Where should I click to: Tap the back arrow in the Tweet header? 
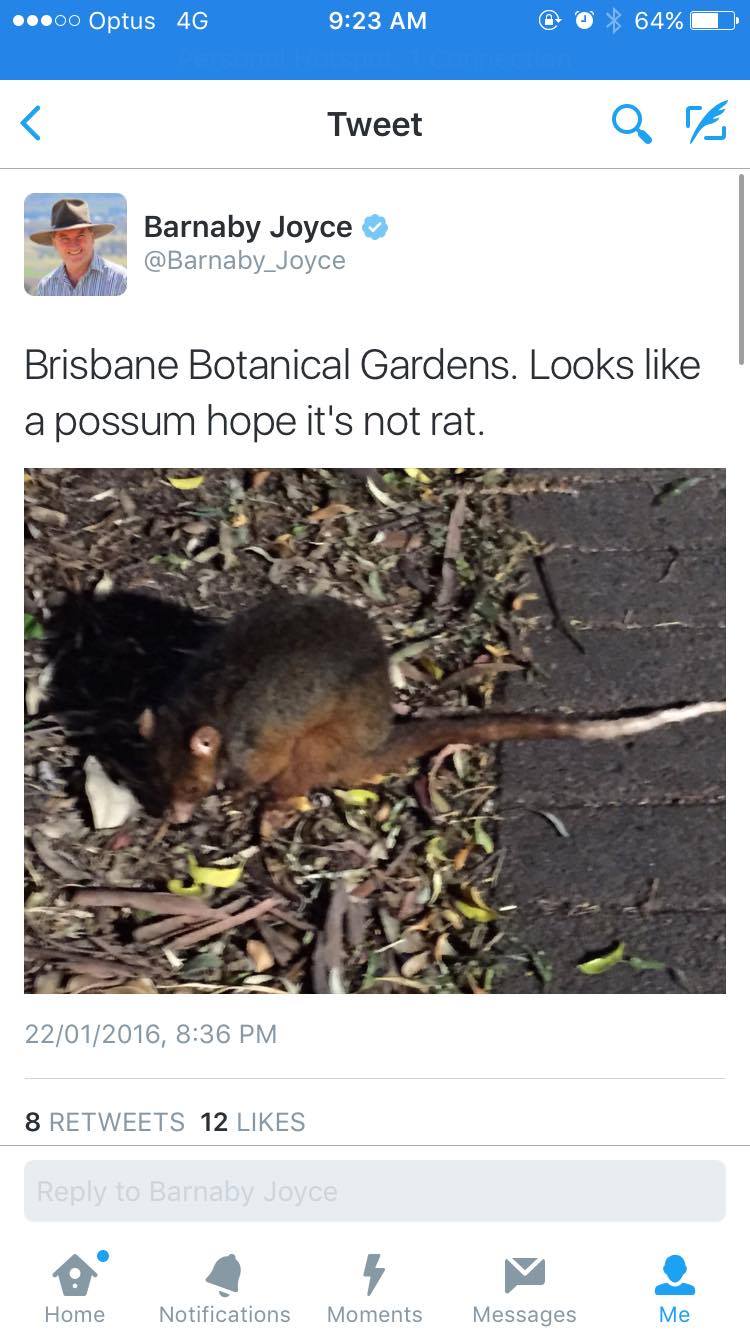32,124
